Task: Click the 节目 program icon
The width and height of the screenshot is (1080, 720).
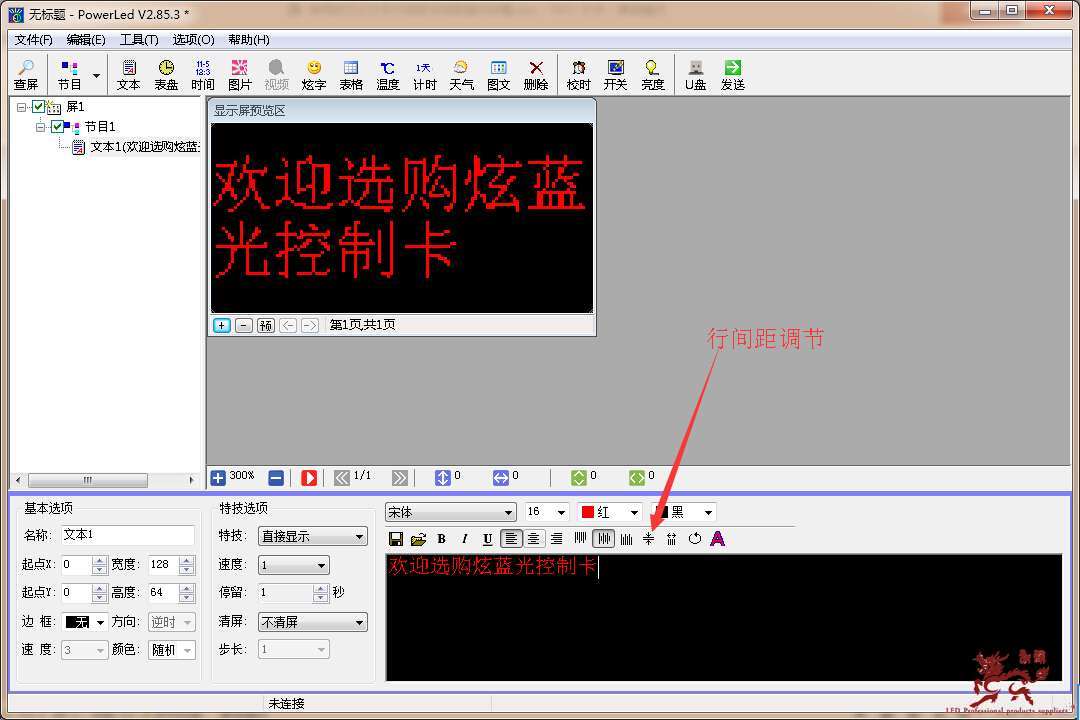Action: (x=70, y=75)
